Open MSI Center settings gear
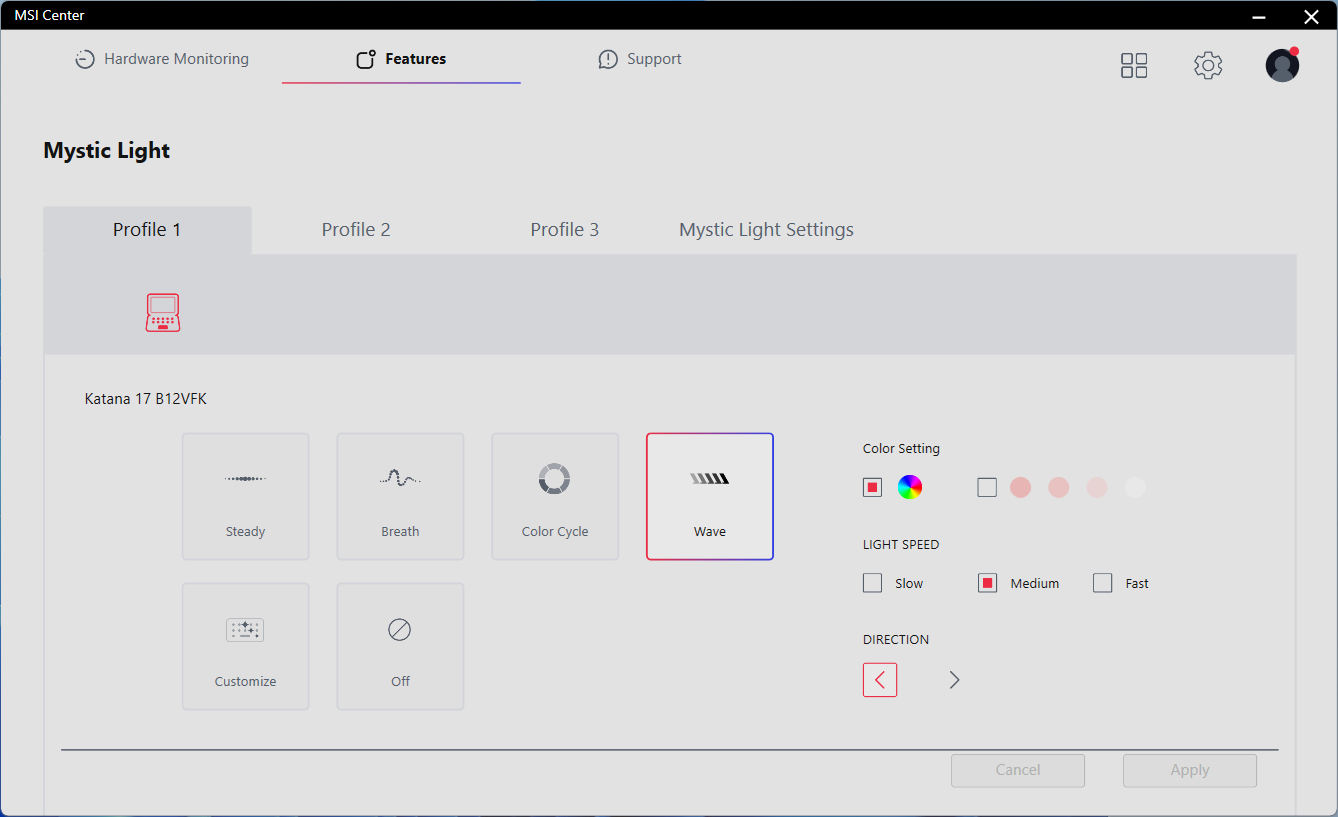Screen dimensions: 1338x817 (x=1208, y=65)
